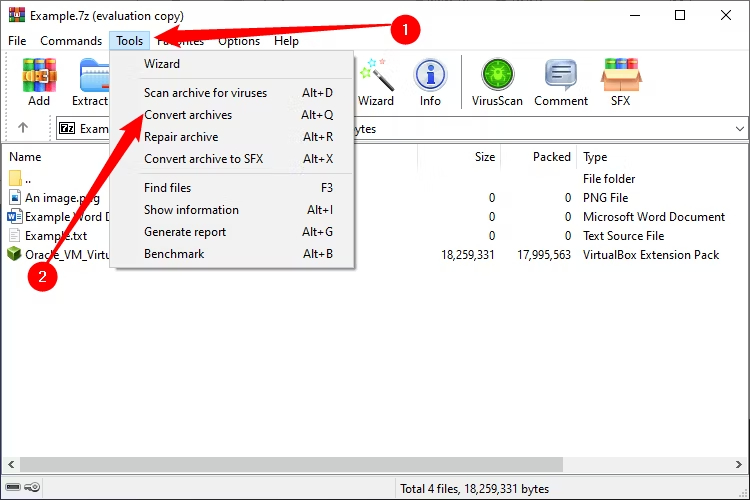
Task: Sort by the Packed column header
Action: coord(551,157)
